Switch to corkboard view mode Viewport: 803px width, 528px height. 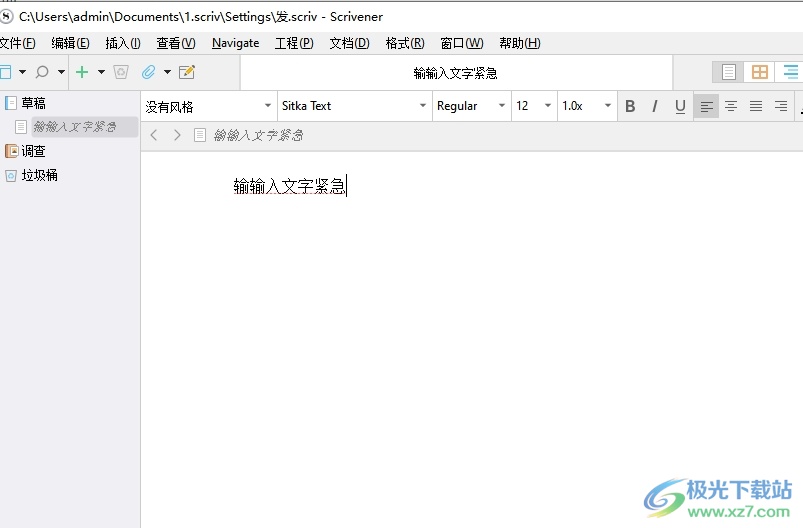click(x=760, y=72)
